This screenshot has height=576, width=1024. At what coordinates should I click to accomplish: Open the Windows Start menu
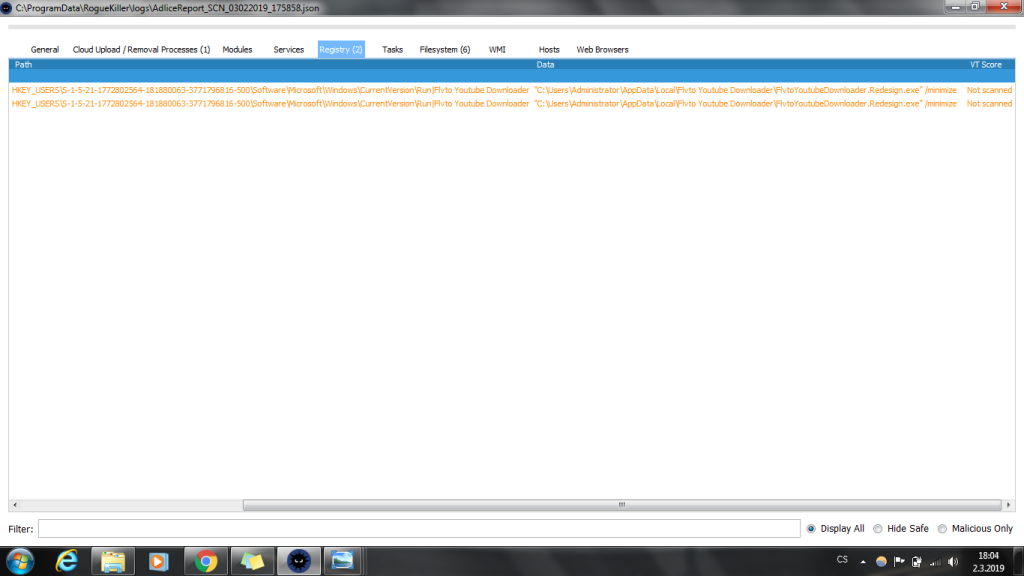(x=20, y=562)
